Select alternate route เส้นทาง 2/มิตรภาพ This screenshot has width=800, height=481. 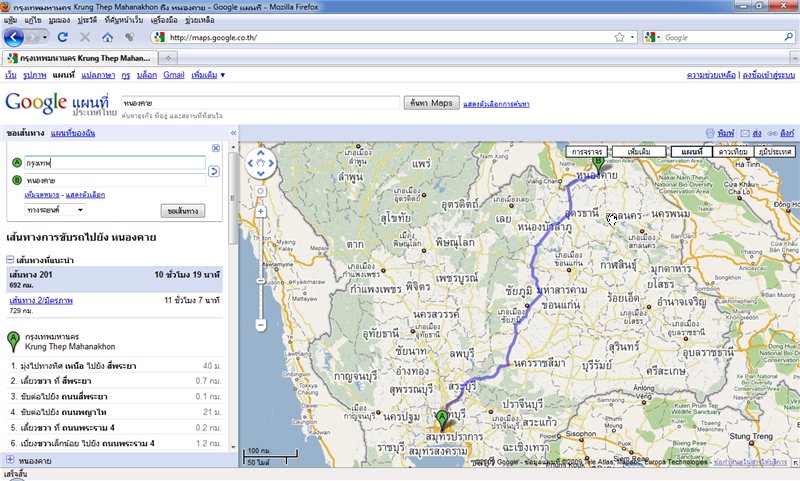coord(41,300)
